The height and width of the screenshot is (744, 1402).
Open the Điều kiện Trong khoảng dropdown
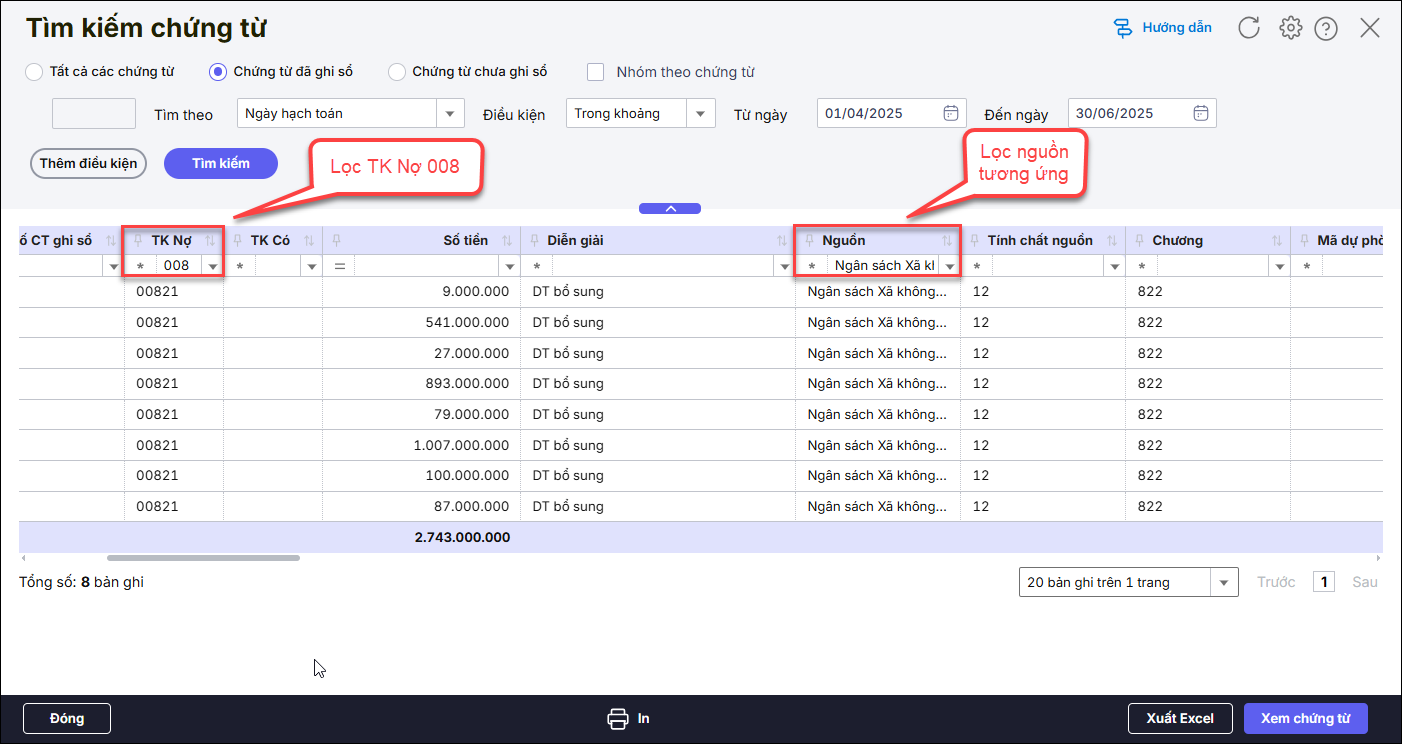[701, 114]
